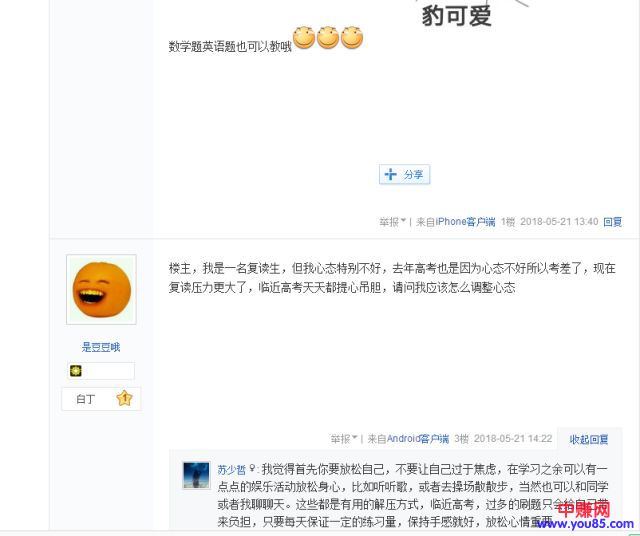This screenshot has width=640, height=536.
Task: Click the 白丁 rank title badge
Action: [x=85, y=399]
